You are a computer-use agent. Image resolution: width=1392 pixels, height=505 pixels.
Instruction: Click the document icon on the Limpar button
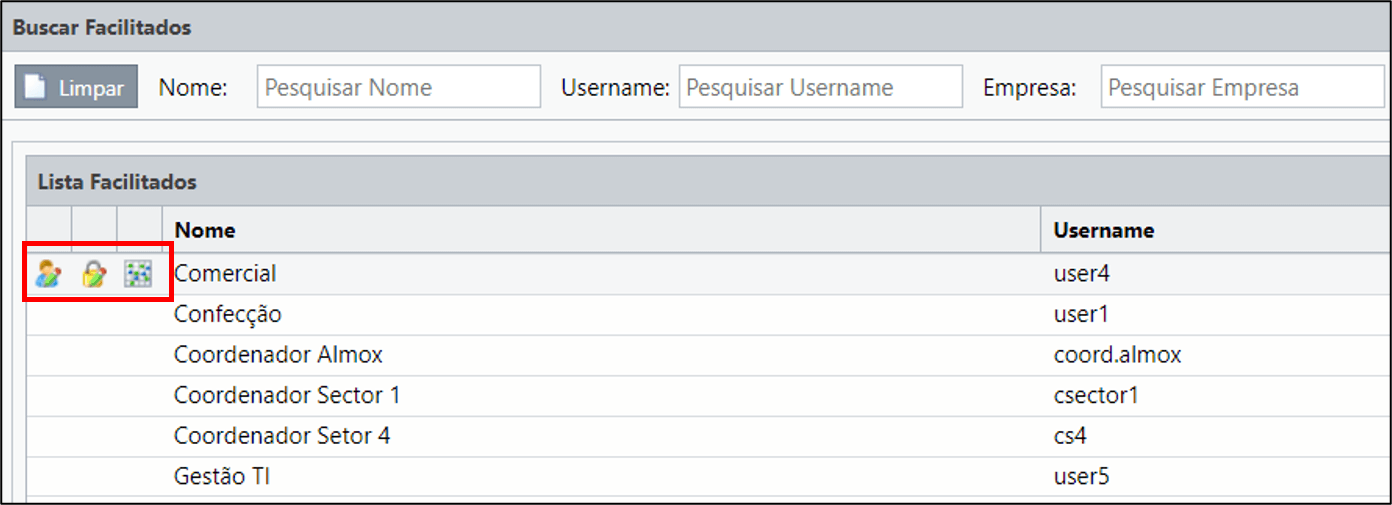[x=35, y=87]
